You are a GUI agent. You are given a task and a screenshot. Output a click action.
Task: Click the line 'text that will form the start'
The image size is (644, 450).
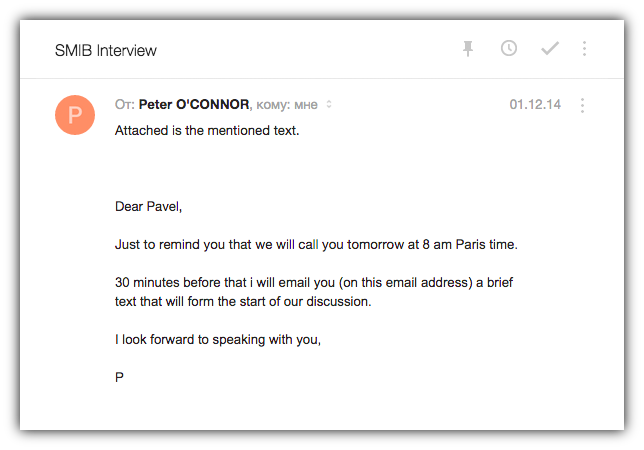pyautogui.click(x=243, y=301)
